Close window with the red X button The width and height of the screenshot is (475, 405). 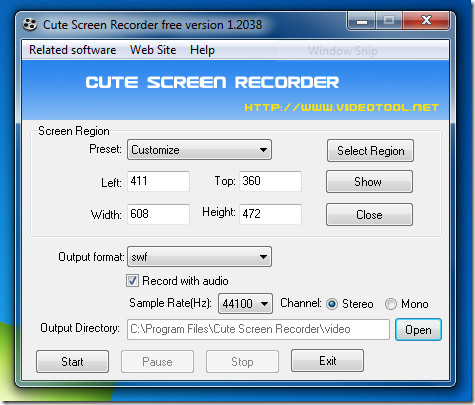tap(426, 21)
